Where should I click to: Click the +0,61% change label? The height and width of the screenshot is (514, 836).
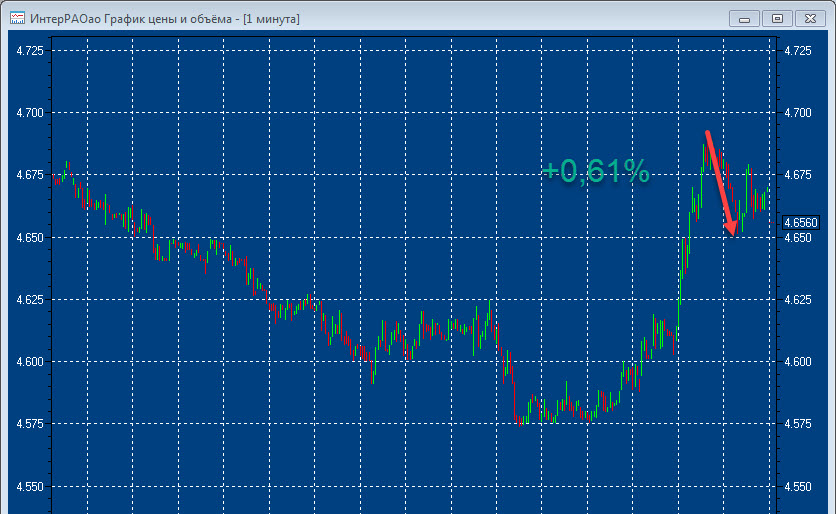pos(596,171)
